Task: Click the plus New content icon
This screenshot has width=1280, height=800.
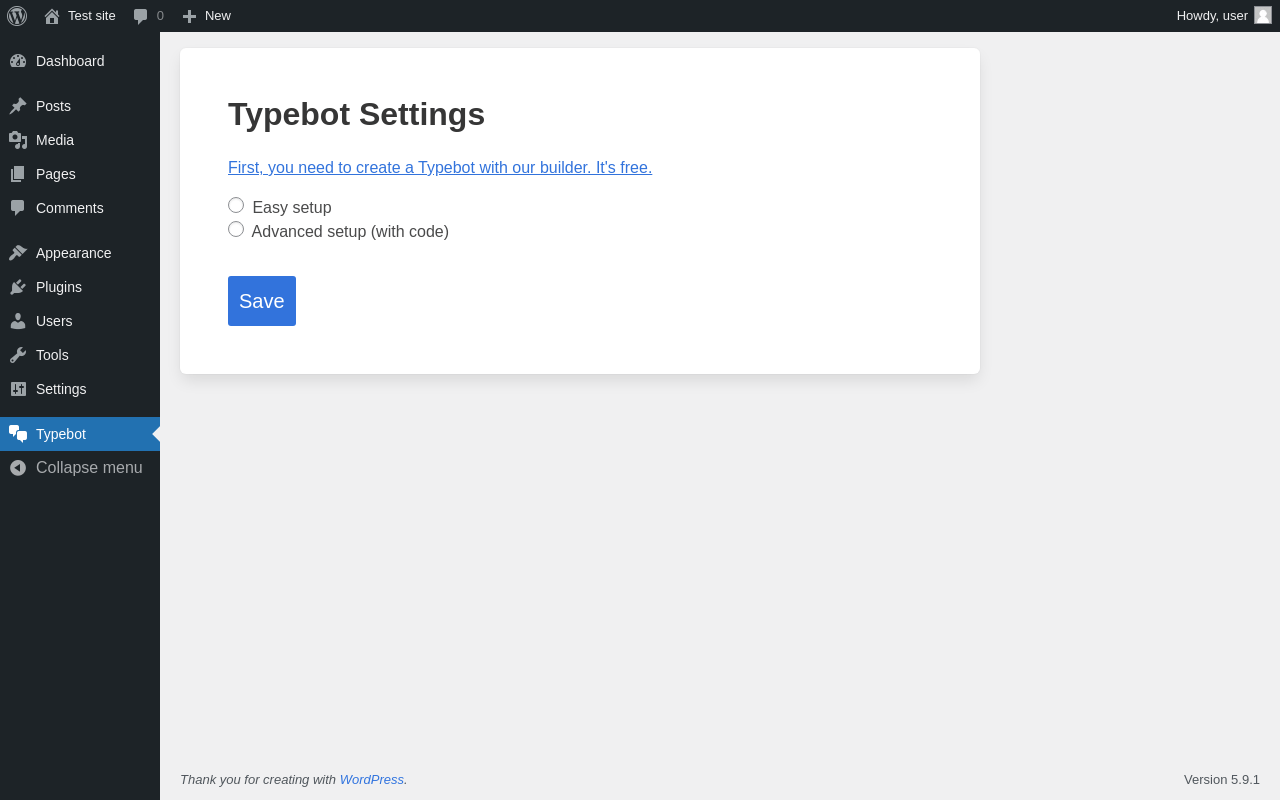Action: click(189, 16)
